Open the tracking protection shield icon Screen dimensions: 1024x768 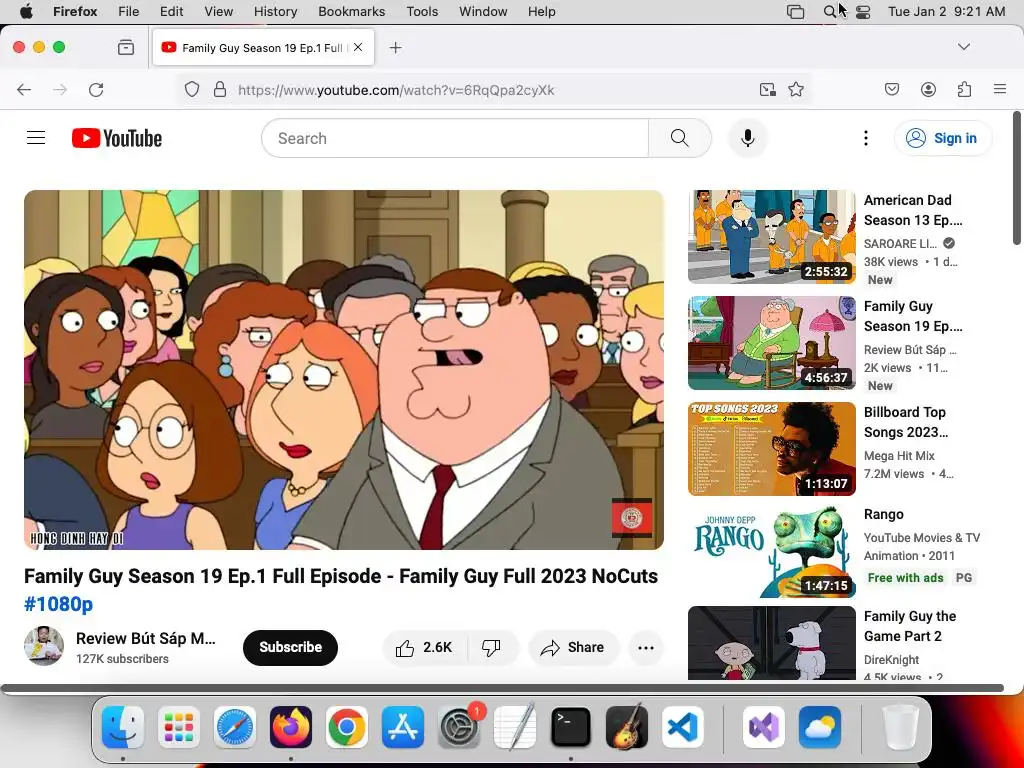point(191,89)
